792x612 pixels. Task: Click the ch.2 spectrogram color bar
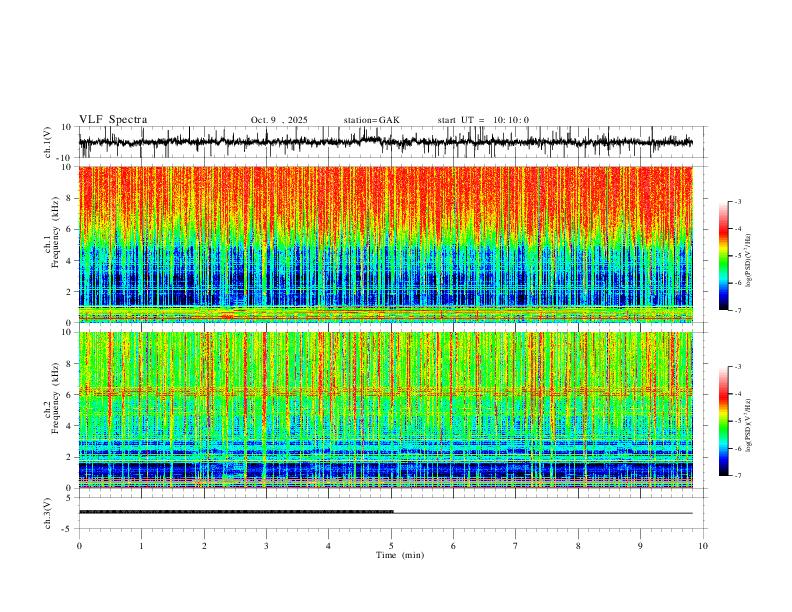coord(723,421)
